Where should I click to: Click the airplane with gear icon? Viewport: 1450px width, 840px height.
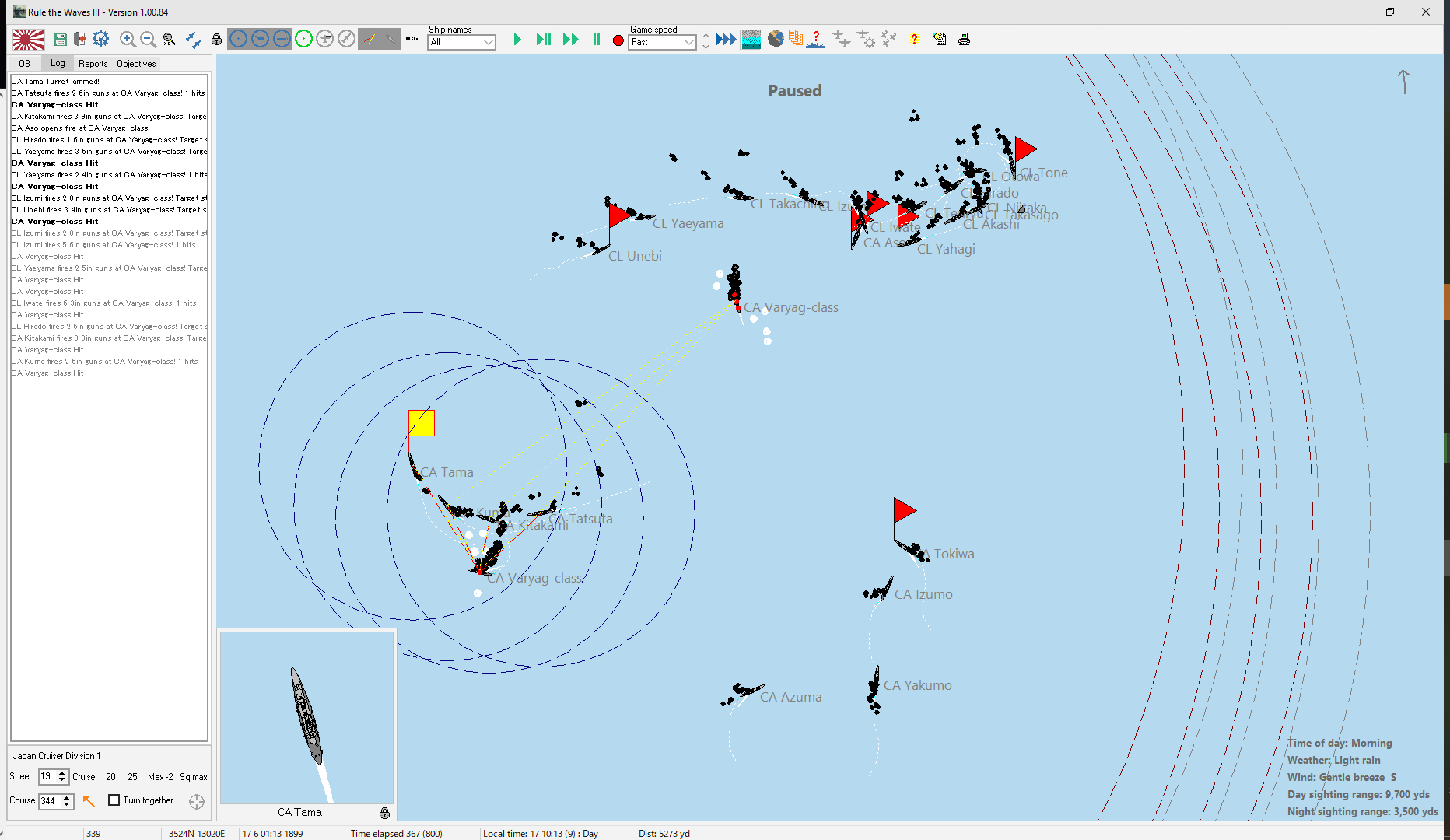coord(866,39)
